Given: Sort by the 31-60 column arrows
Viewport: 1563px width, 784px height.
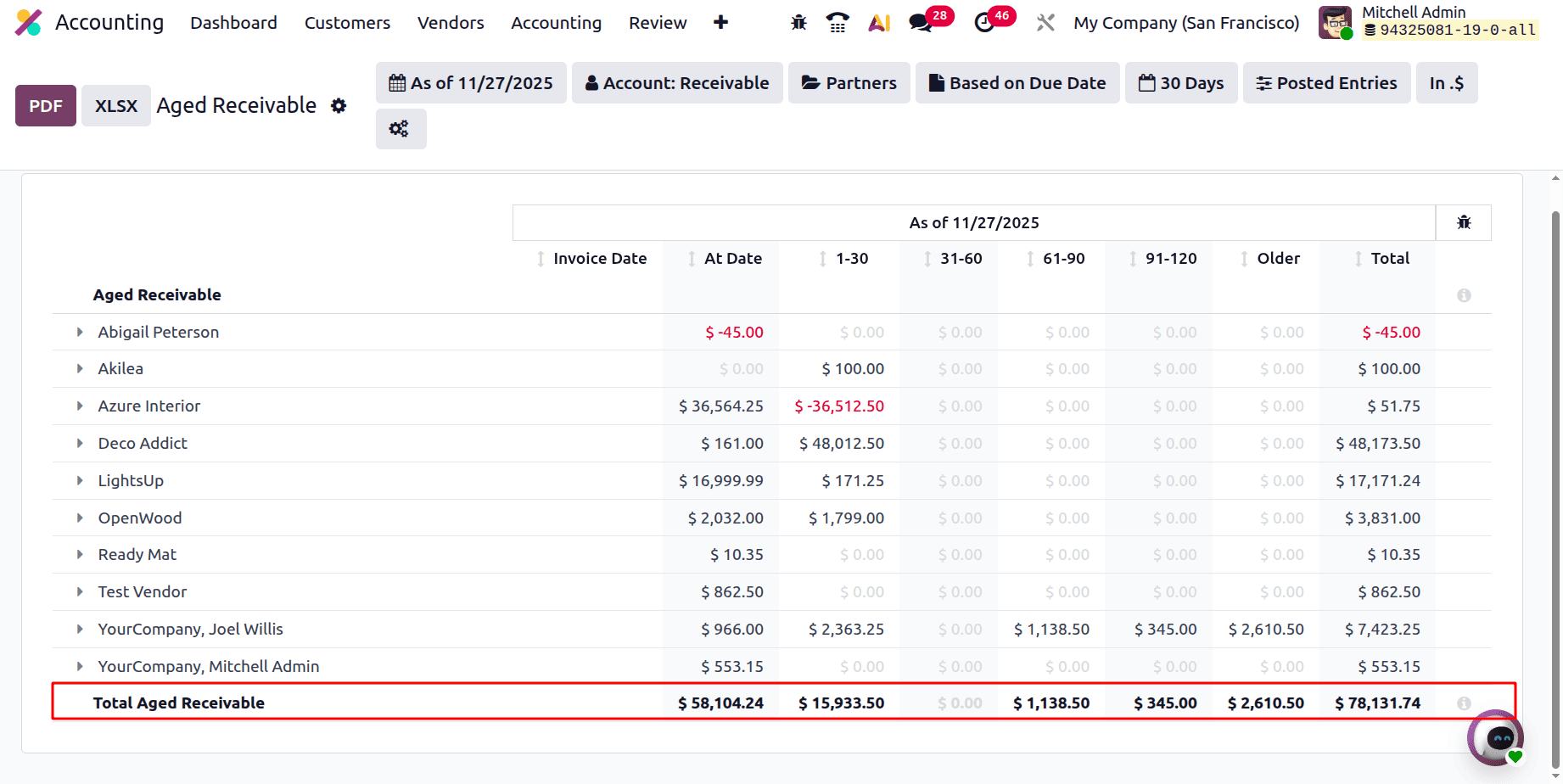Looking at the screenshot, I should pyautogui.click(x=927, y=259).
